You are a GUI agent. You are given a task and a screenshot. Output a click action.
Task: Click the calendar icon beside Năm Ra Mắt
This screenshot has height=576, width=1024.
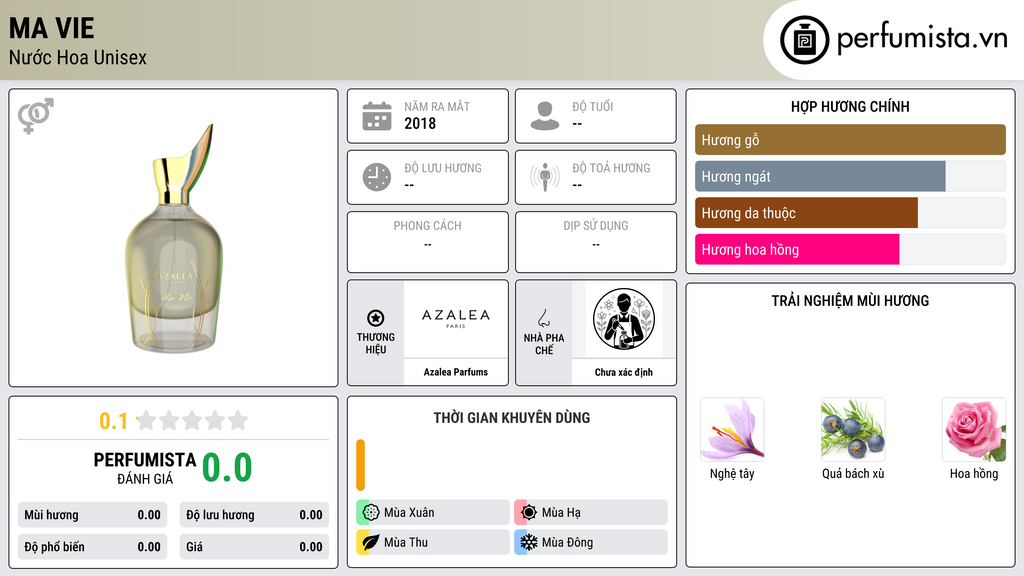click(x=377, y=116)
